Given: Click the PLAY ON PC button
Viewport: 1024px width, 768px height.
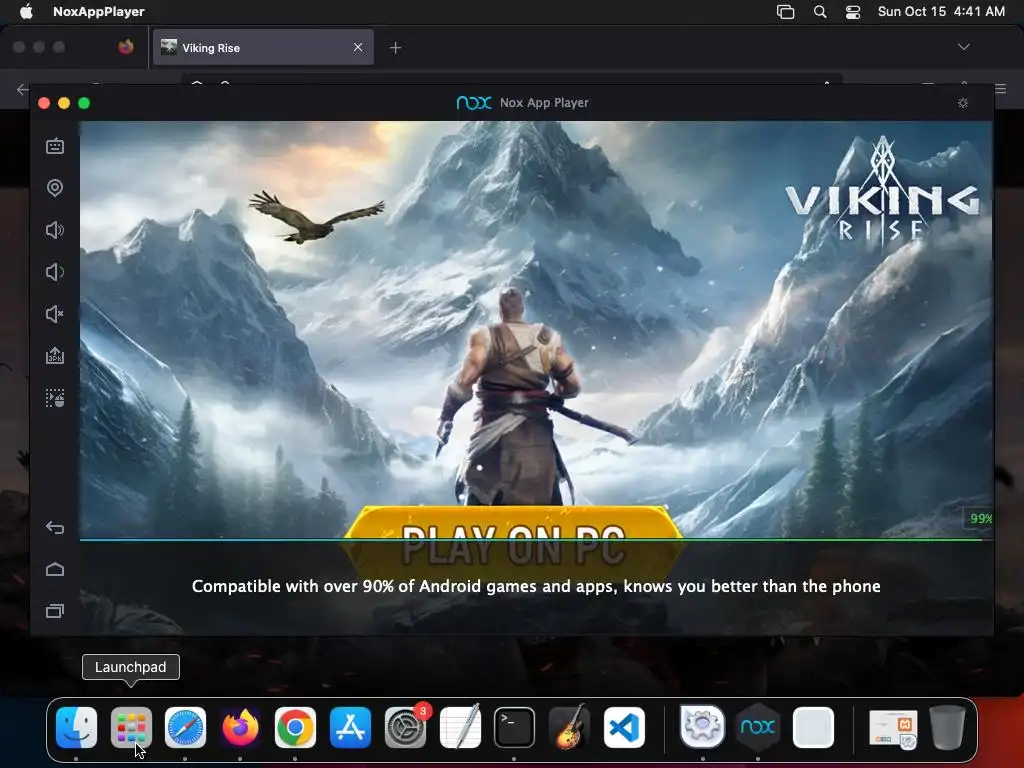Looking at the screenshot, I should click(x=513, y=544).
